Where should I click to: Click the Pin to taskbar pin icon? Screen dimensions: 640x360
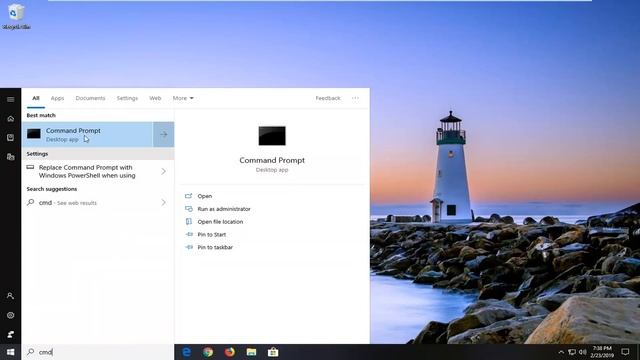(189, 247)
